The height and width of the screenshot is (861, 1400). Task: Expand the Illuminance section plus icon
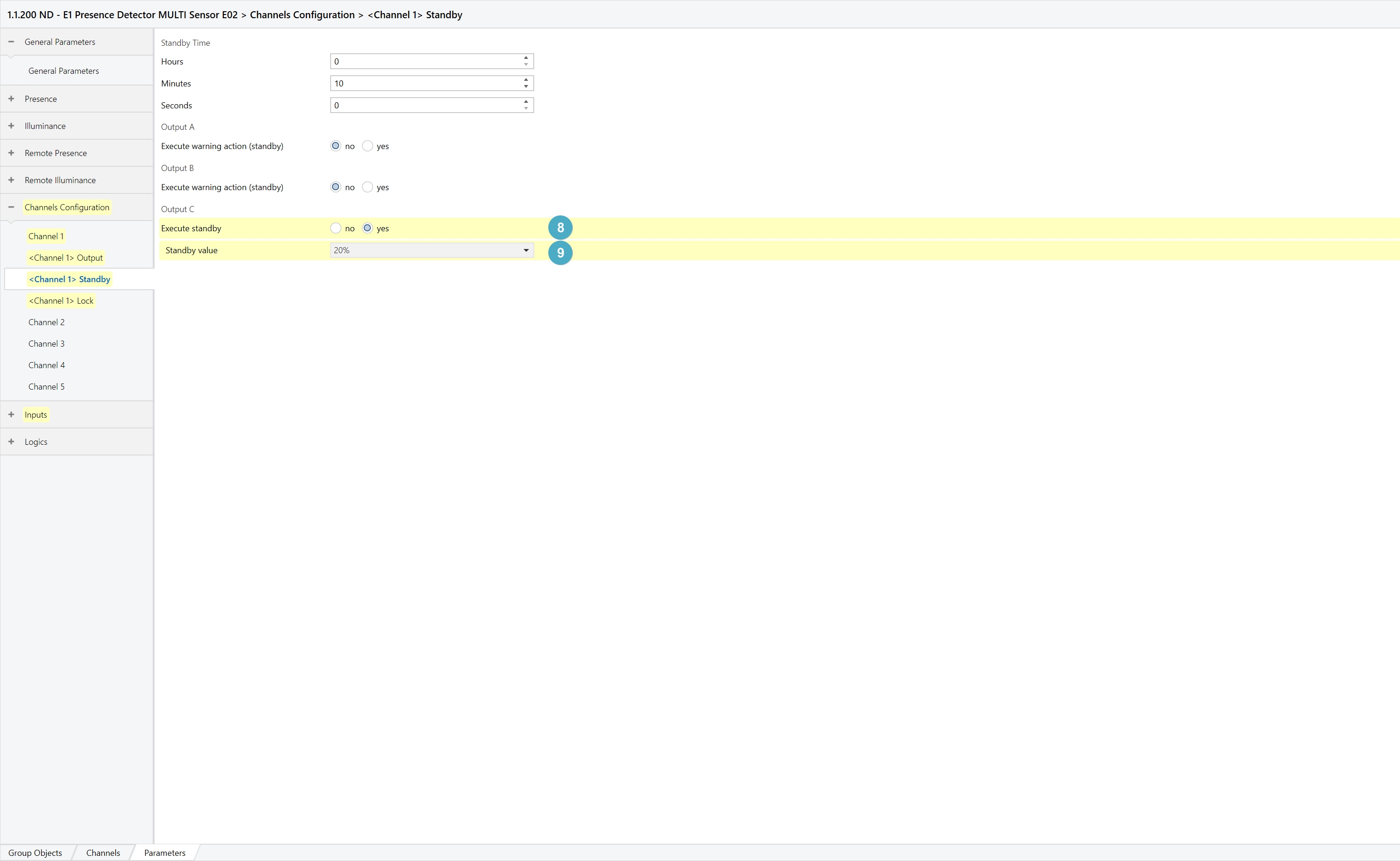click(11, 126)
